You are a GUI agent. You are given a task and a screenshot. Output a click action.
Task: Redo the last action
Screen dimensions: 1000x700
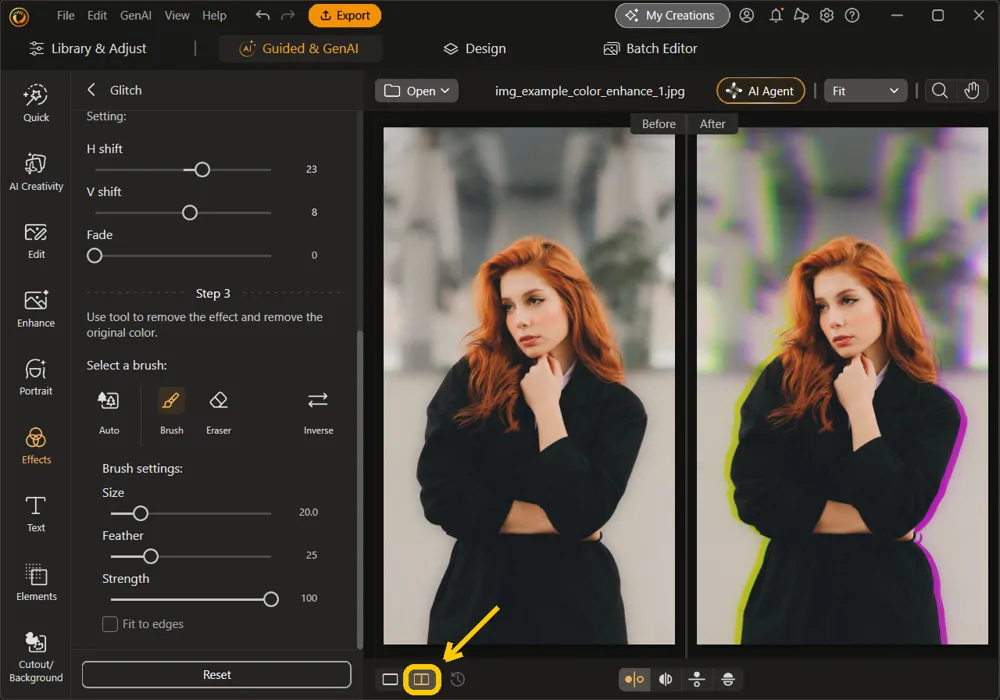[x=288, y=15]
